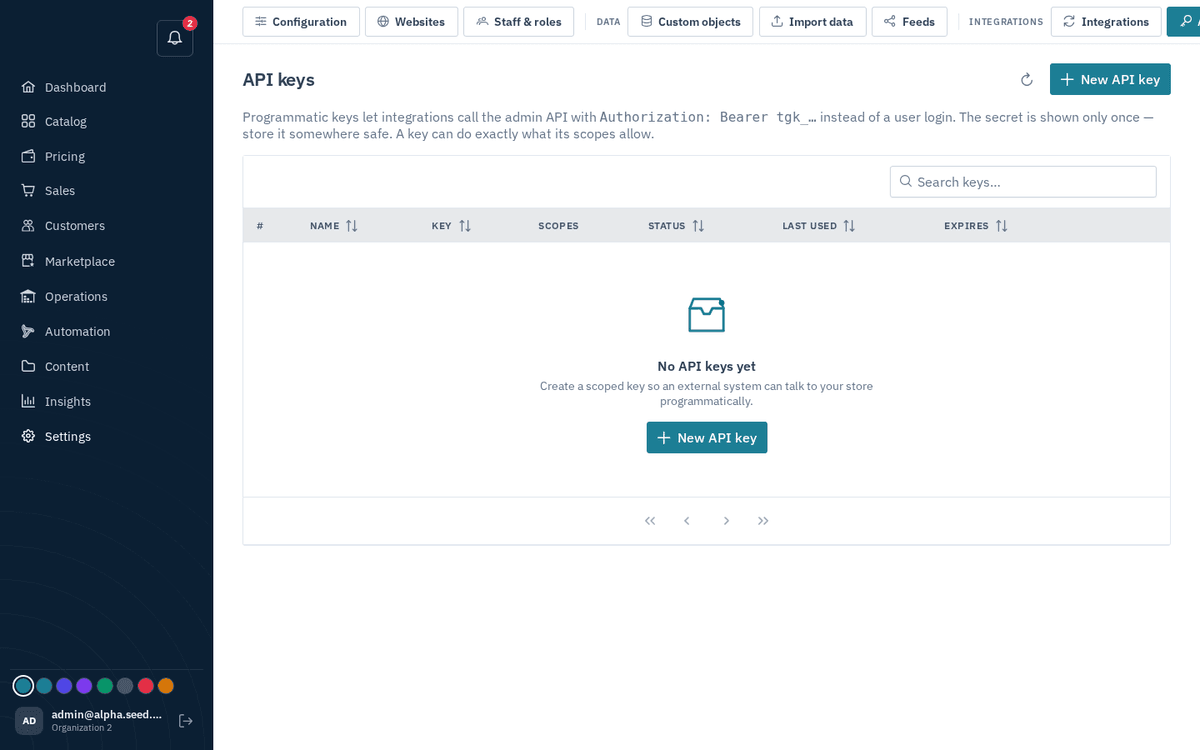
Task: Choose the orange theme swatch
Action: click(166, 686)
